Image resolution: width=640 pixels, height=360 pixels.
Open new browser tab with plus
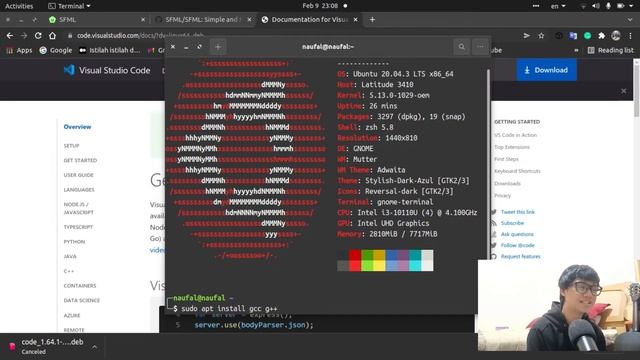(x=372, y=19)
